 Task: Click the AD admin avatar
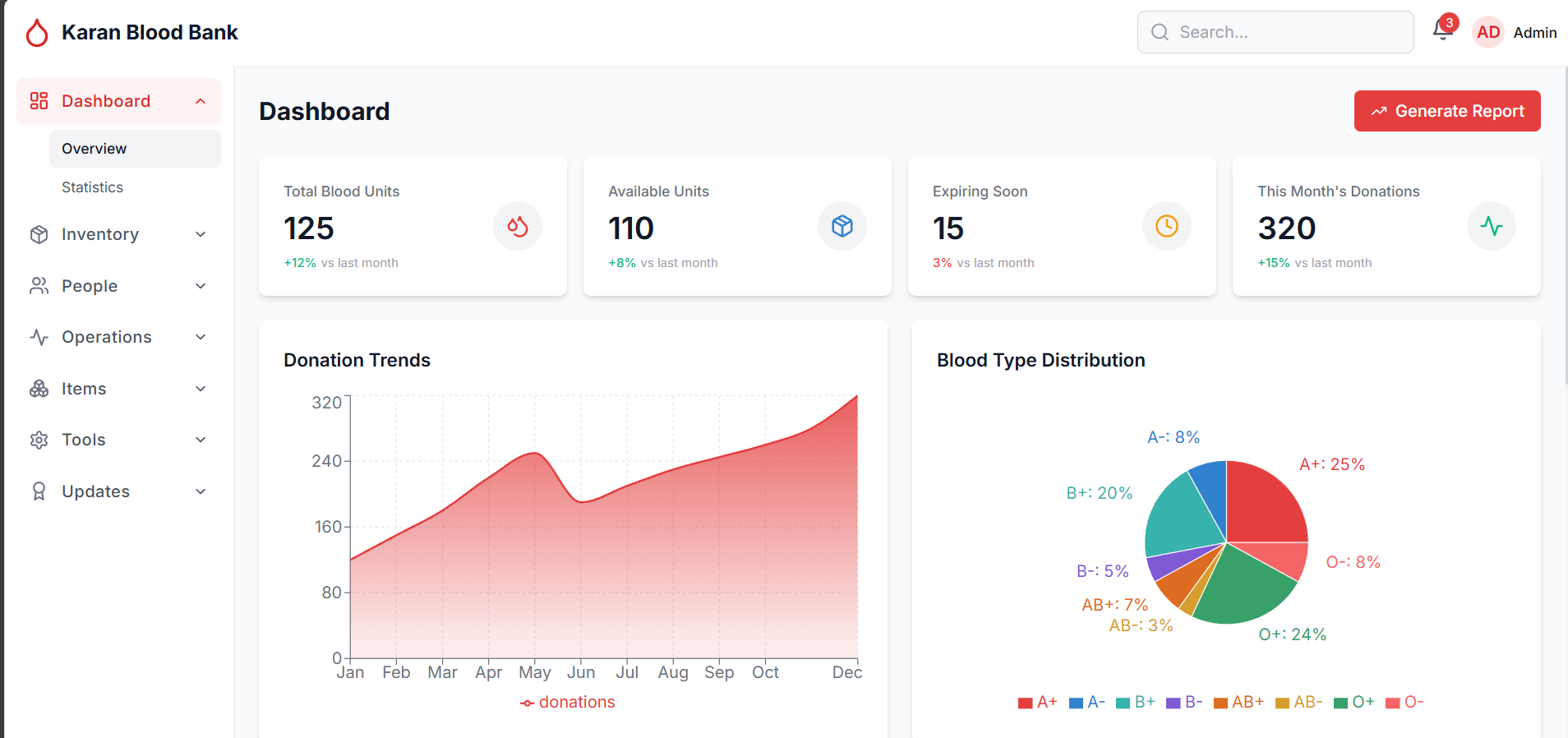pos(1487,32)
